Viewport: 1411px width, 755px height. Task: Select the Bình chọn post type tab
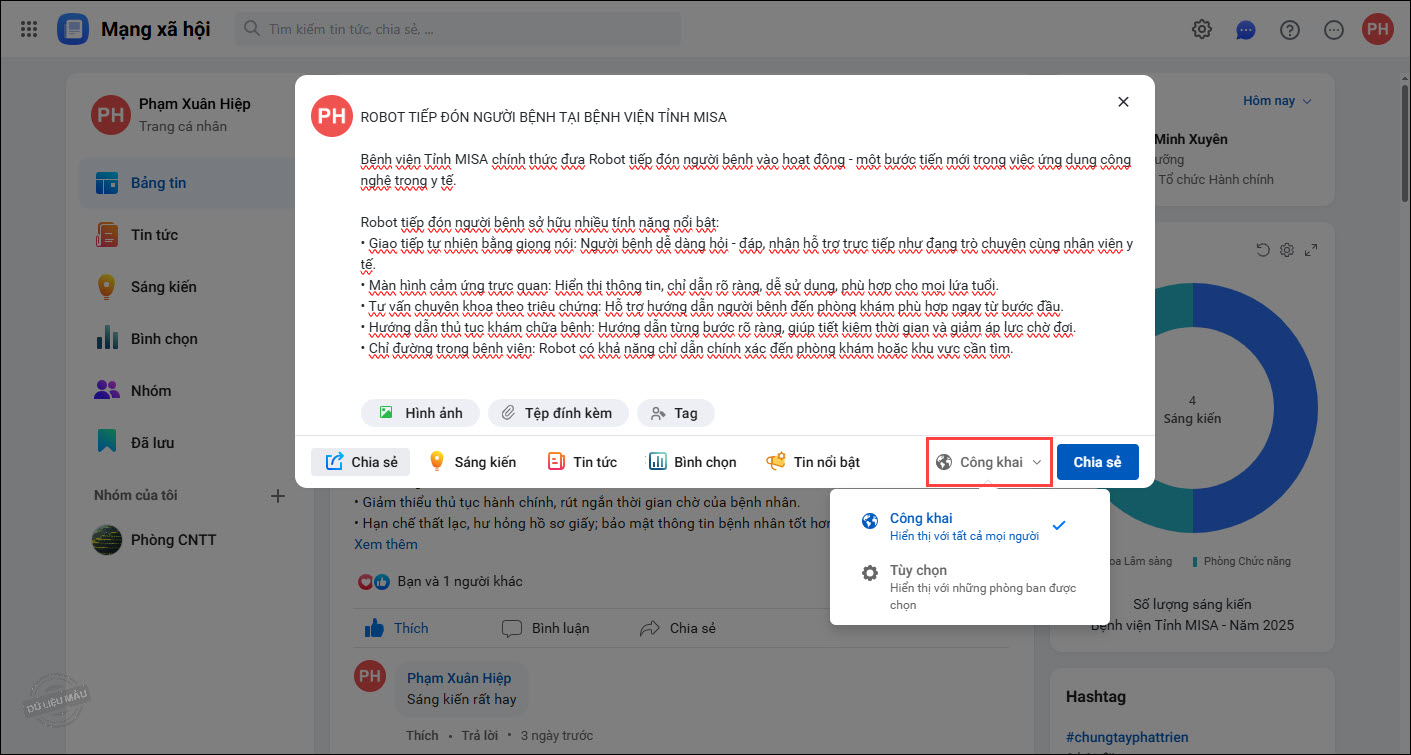(x=693, y=462)
